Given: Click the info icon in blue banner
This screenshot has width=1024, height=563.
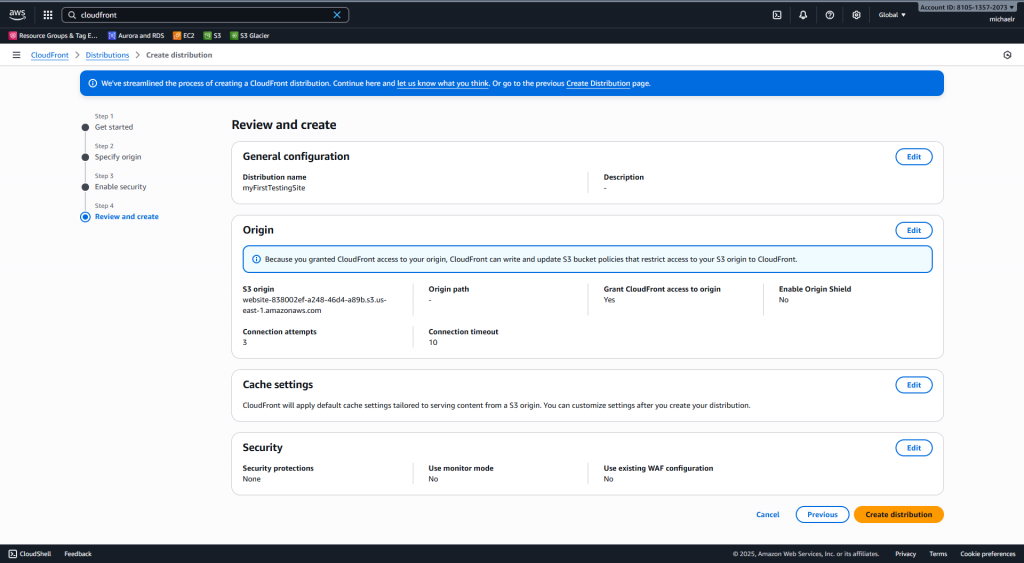Looking at the screenshot, I should point(93,83).
